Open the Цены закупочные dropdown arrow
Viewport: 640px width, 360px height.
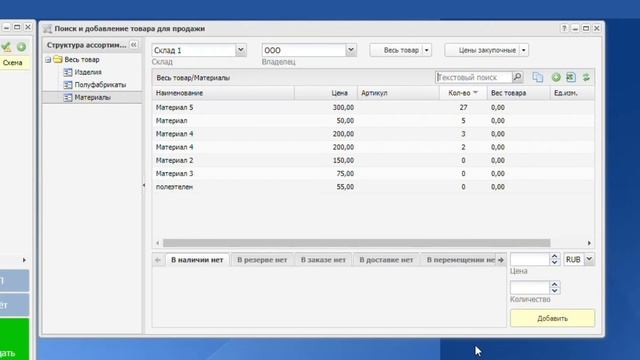point(524,50)
